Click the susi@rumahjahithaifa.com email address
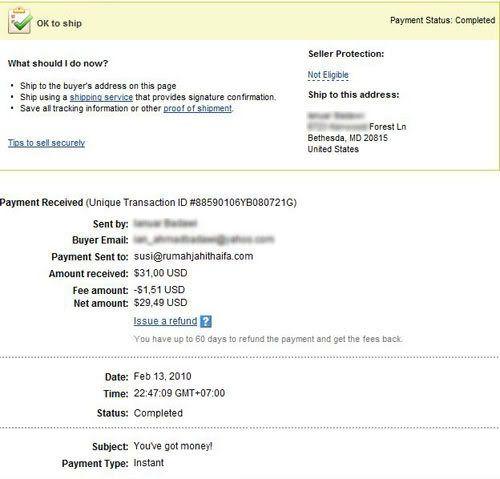The height and width of the screenshot is (479, 500). pos(193,256)
